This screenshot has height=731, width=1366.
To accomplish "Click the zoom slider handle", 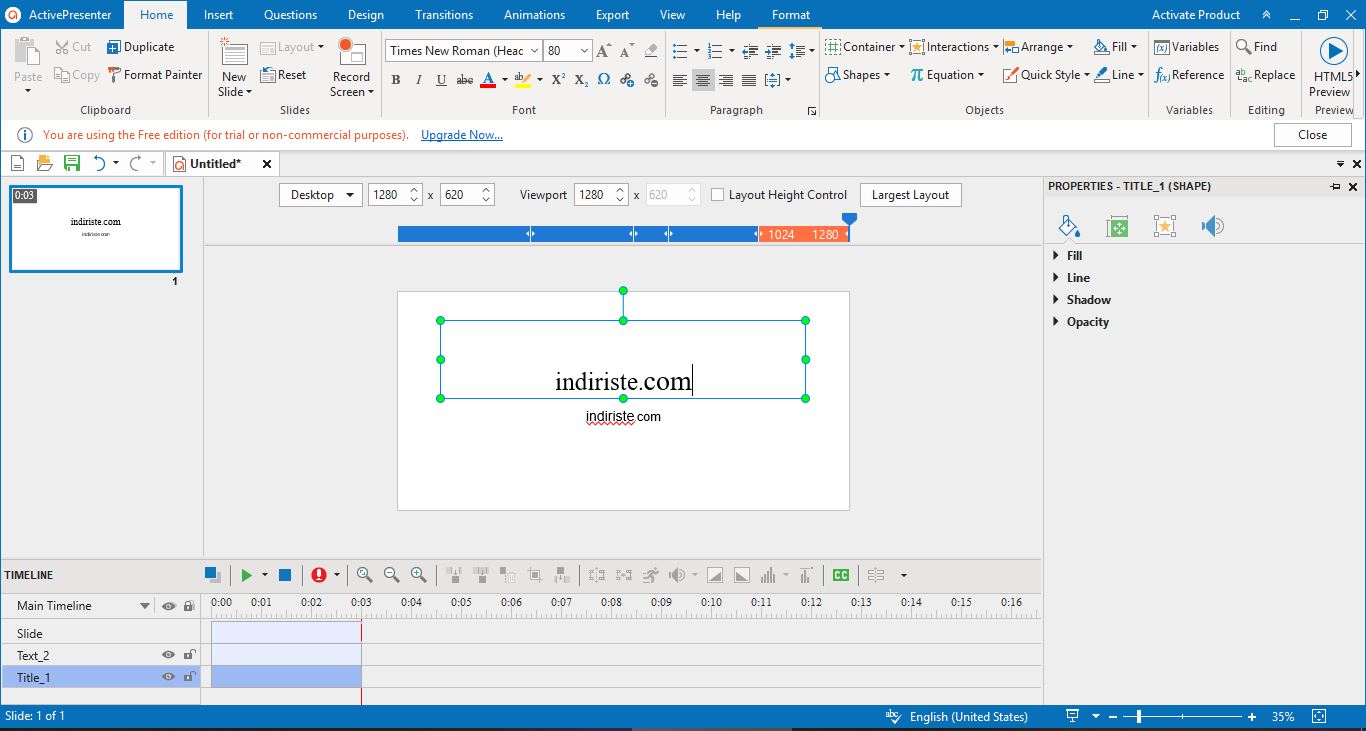I will (x=1139, y=716).
